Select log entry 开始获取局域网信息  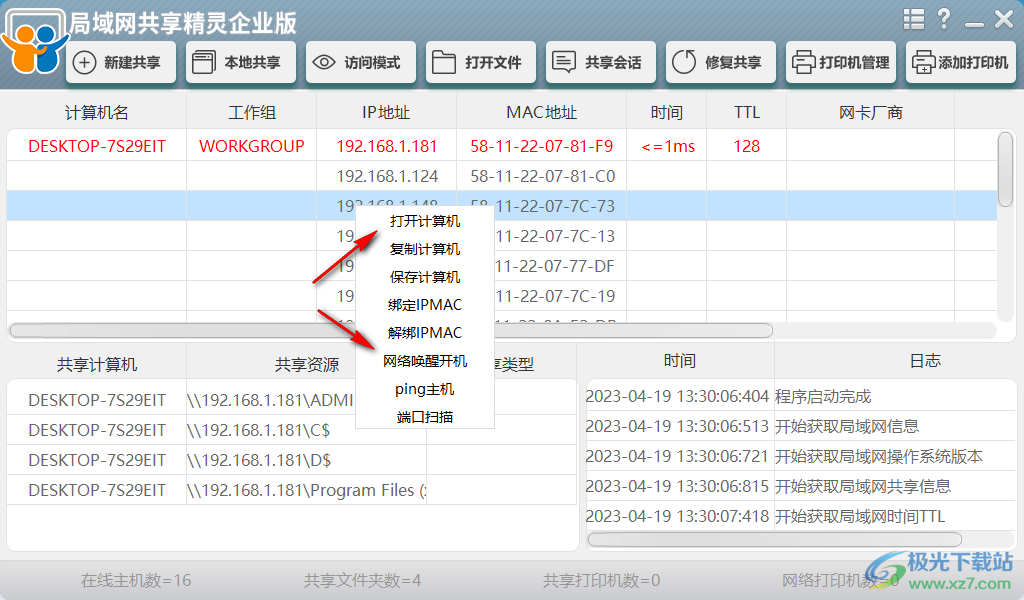point(847,426)
